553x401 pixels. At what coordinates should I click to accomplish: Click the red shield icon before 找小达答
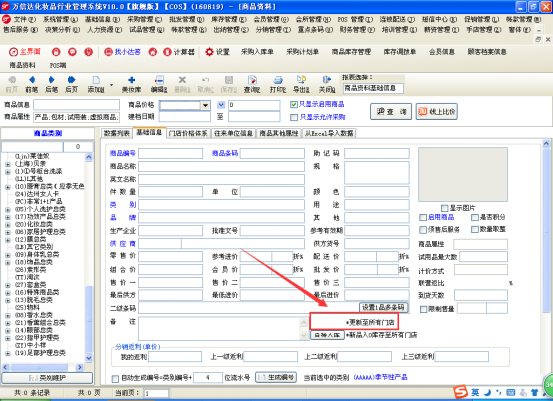[89, 52]
